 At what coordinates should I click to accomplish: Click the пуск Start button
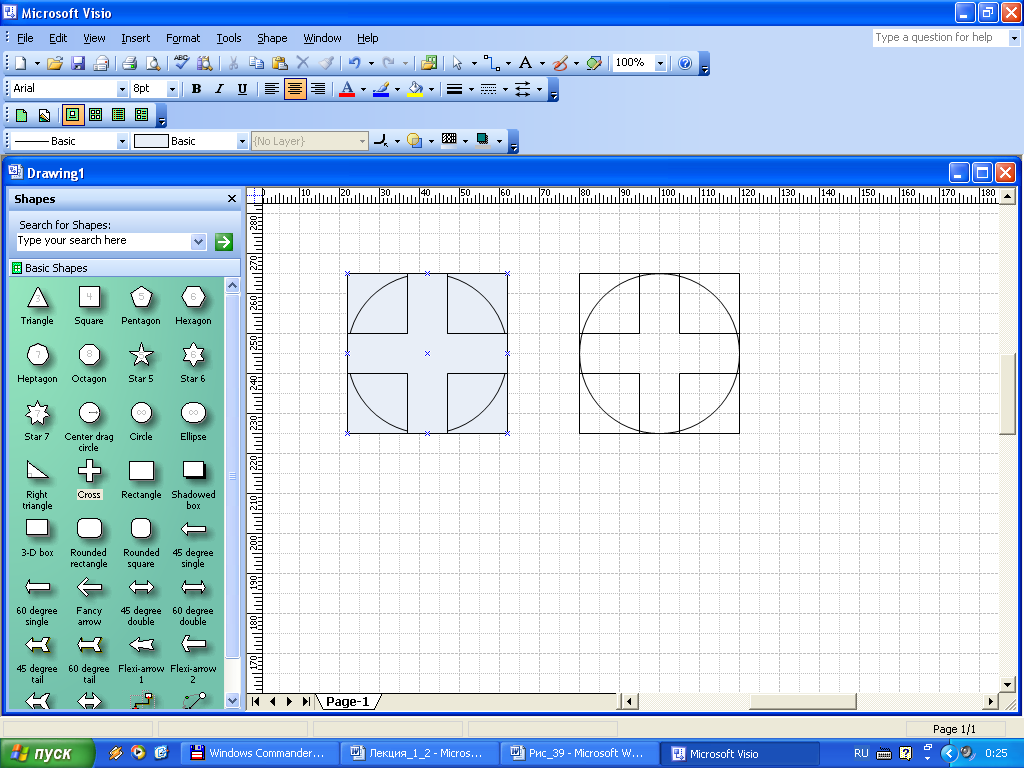(x=46, y=753)
